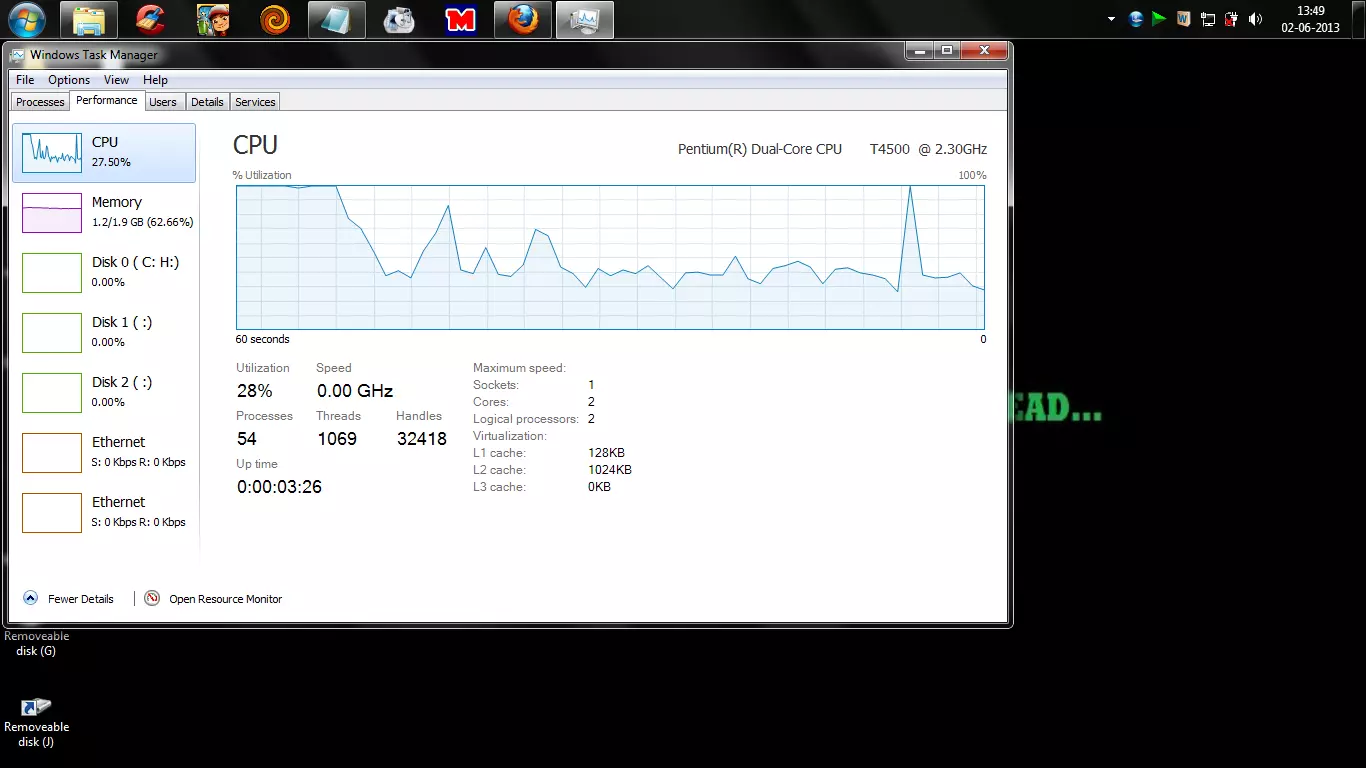
Task: Select Disk 2 in the sidebar
Action: click(x=104, y=393)
